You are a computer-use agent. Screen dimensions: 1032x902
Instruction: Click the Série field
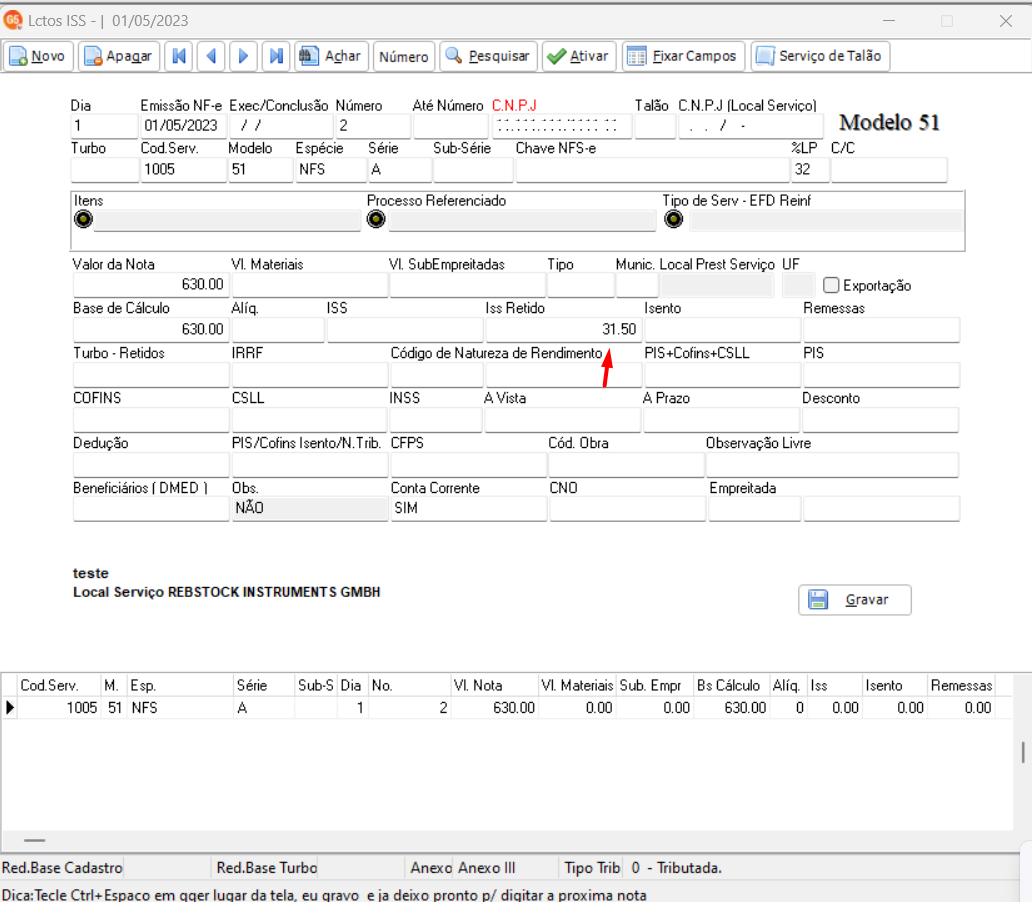click(400, 170)
